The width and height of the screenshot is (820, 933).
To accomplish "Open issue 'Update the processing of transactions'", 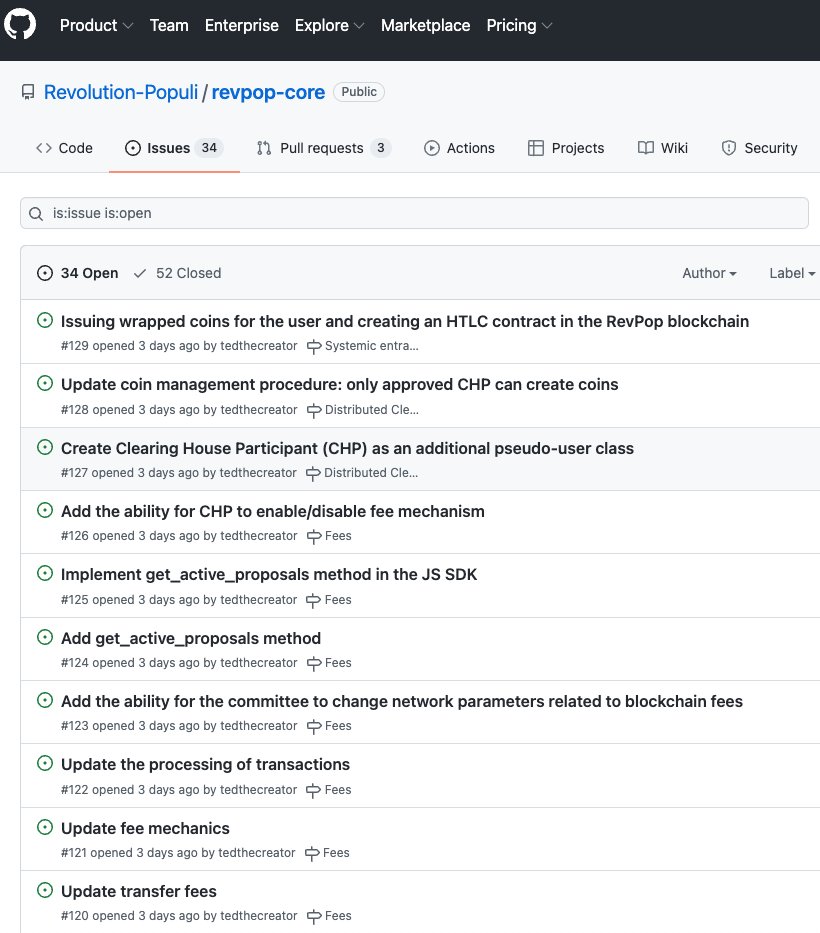I will tap(205, 765).
